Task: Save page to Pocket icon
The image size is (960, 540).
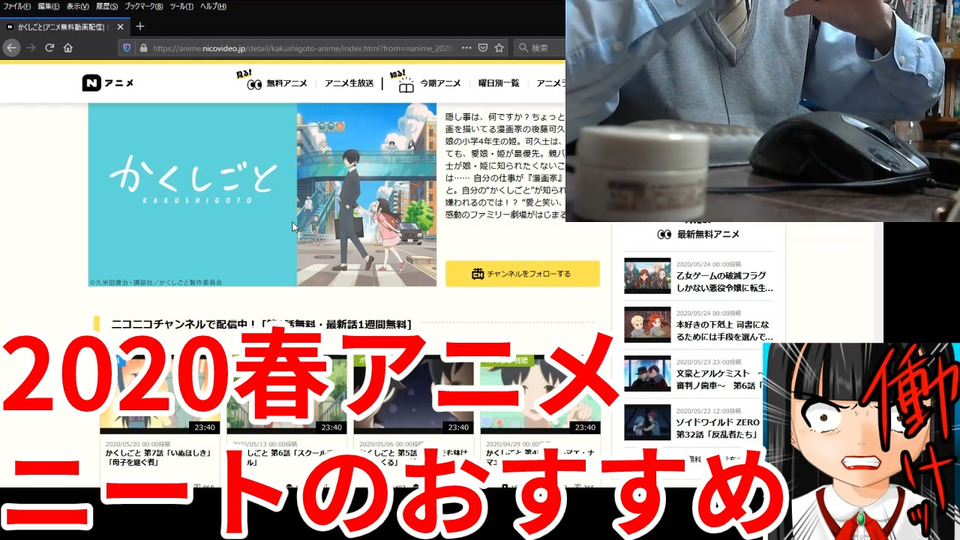Action: pos(483,48)
